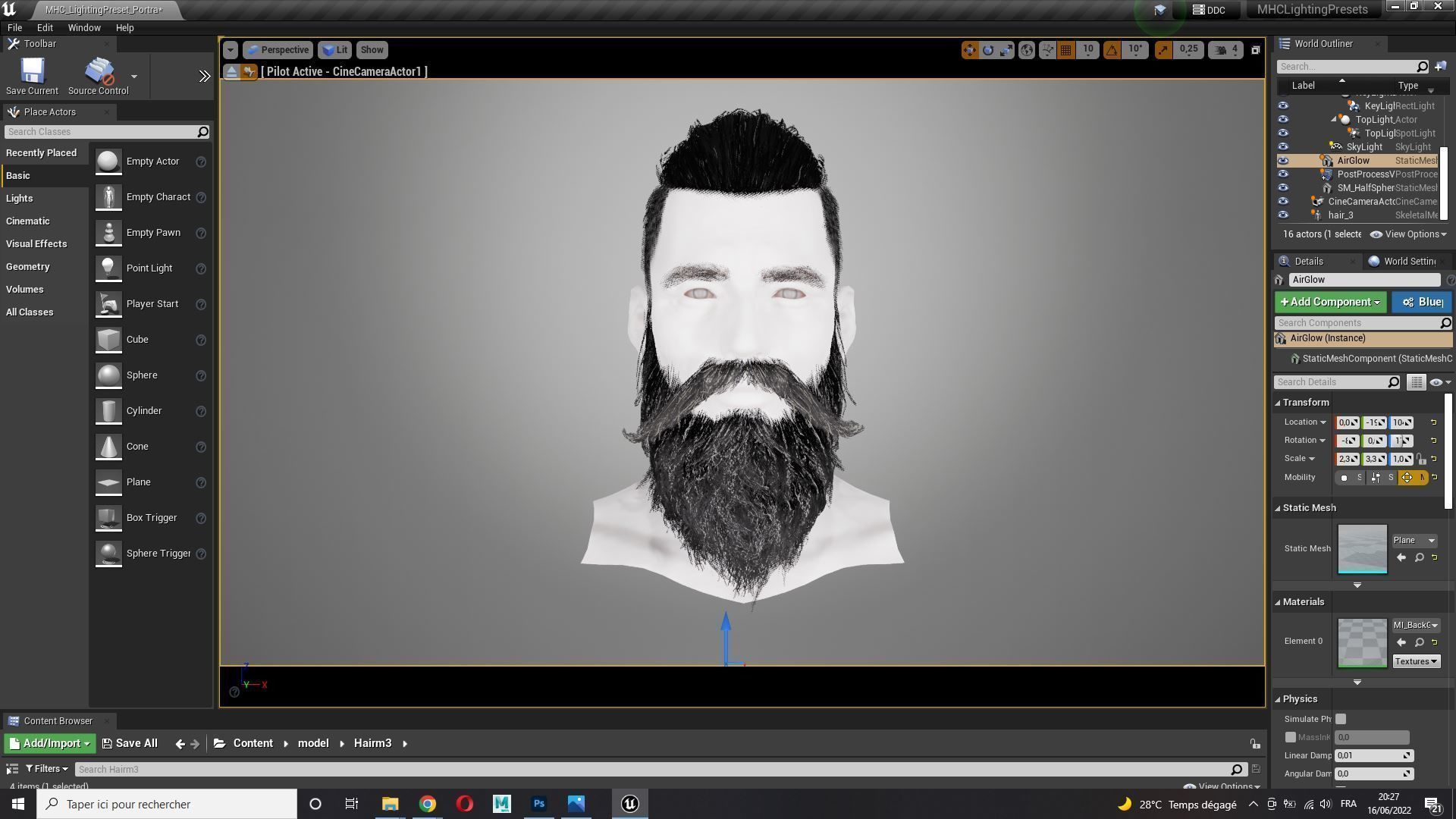This screenshot has width=1456, height=819.
Task: Collapse the Materials section
Action: [1278, 602]
